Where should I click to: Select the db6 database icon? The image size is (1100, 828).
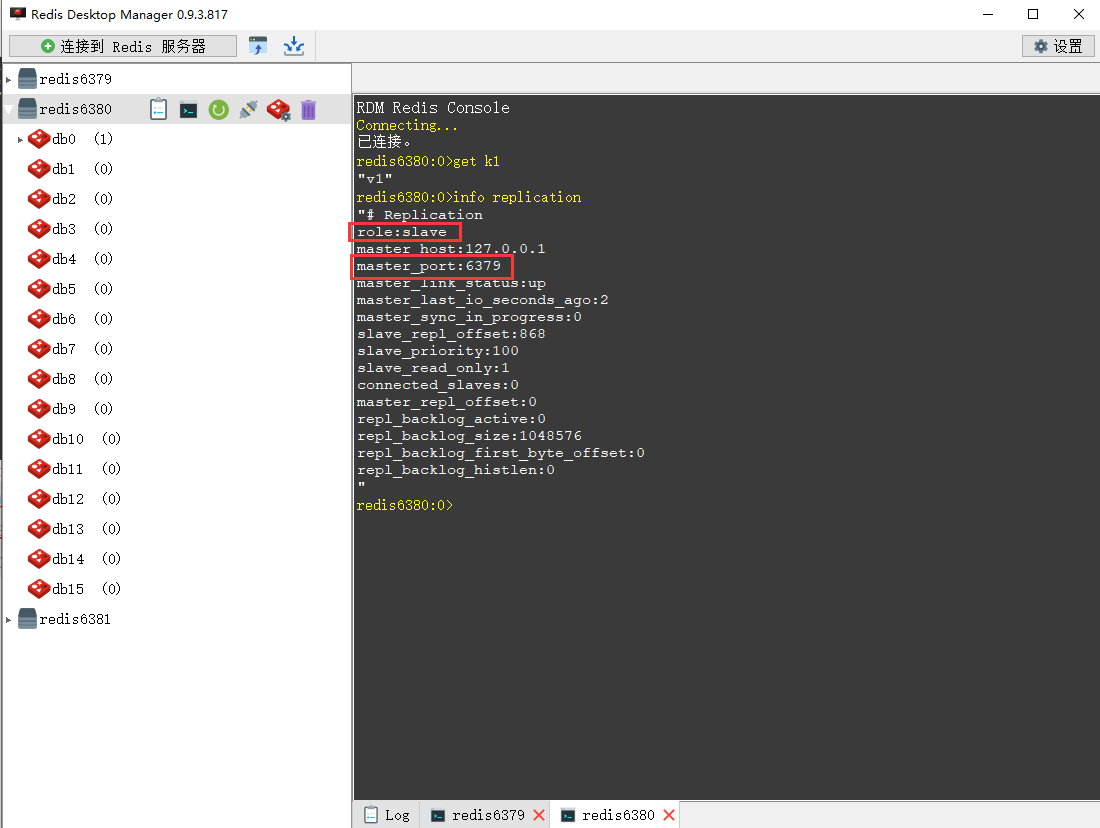pos(39,319)
